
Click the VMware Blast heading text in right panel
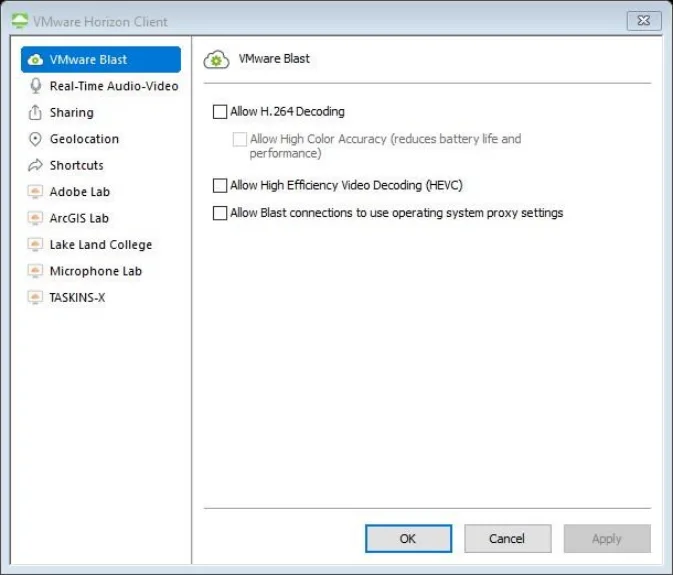(x=274, y=59)
